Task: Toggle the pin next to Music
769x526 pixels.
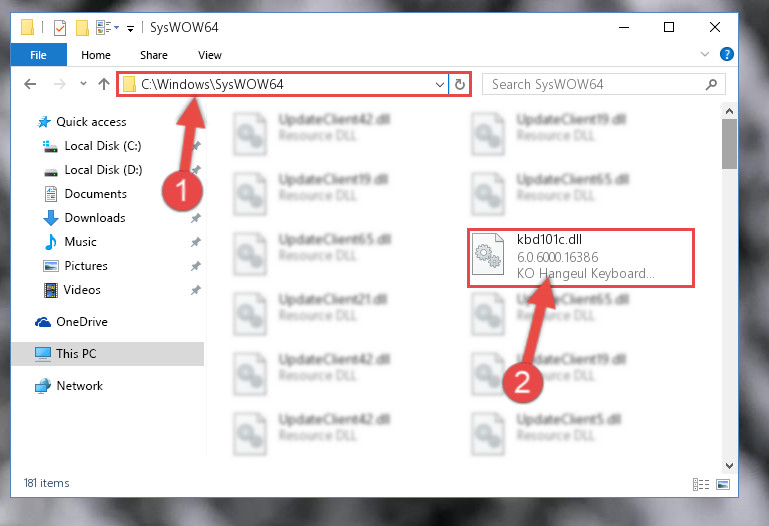Action: pos(196,242)
